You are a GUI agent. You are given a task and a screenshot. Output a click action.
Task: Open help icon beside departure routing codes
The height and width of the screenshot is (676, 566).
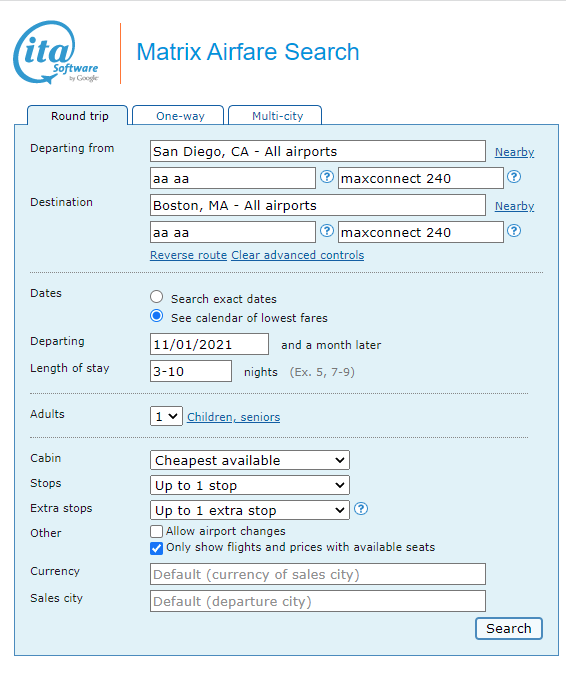pyautogui.click(x=327, y=177)
